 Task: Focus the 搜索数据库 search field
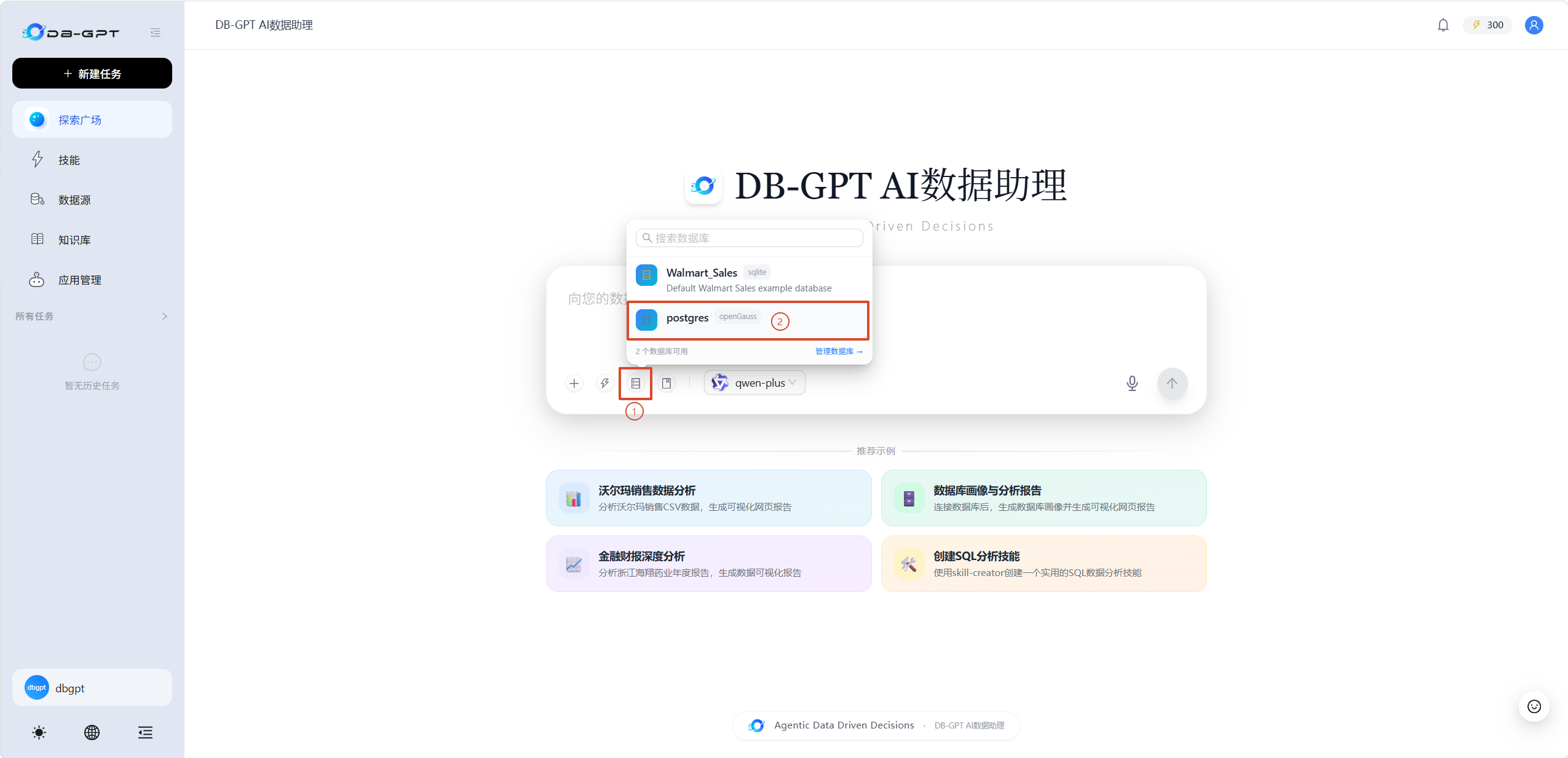pos(749,238)
